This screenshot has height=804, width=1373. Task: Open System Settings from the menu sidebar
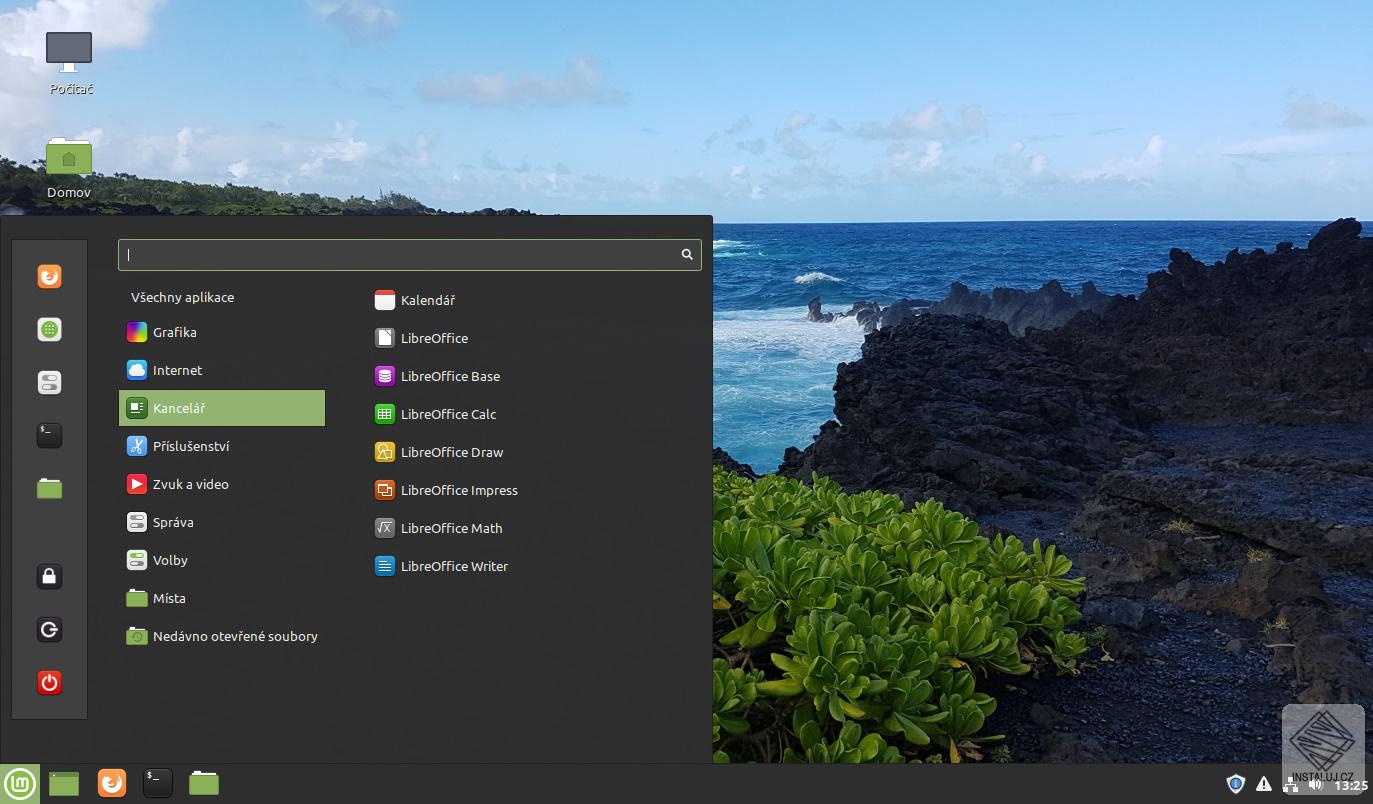coord(49,382)
